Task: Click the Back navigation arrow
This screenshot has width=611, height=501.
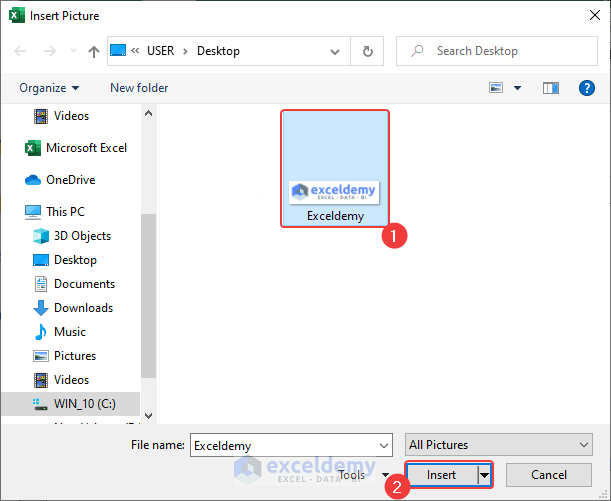Action: click(20, 51)
